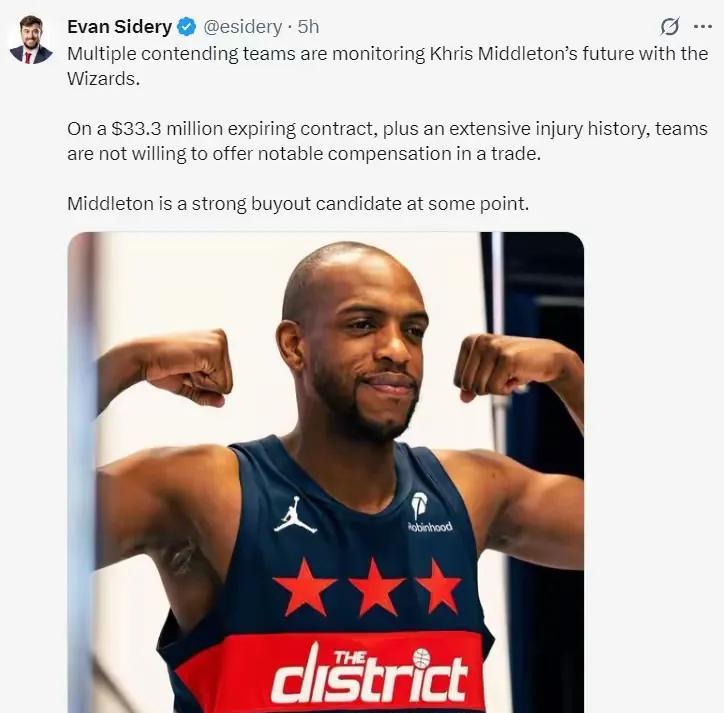Click the 5h post timestamp
The height and width of the screenshot is (713, 724).
pyautogui.click(x=308, y=27)
